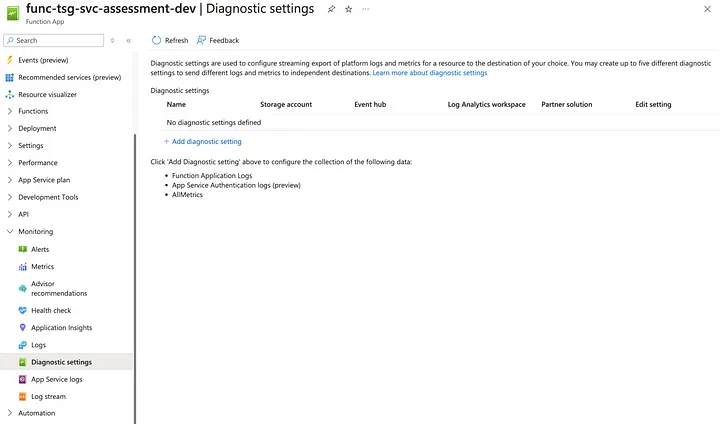720x424 pixels.
Task: Click the Refresh button label
Action: (x=177, y=40)
